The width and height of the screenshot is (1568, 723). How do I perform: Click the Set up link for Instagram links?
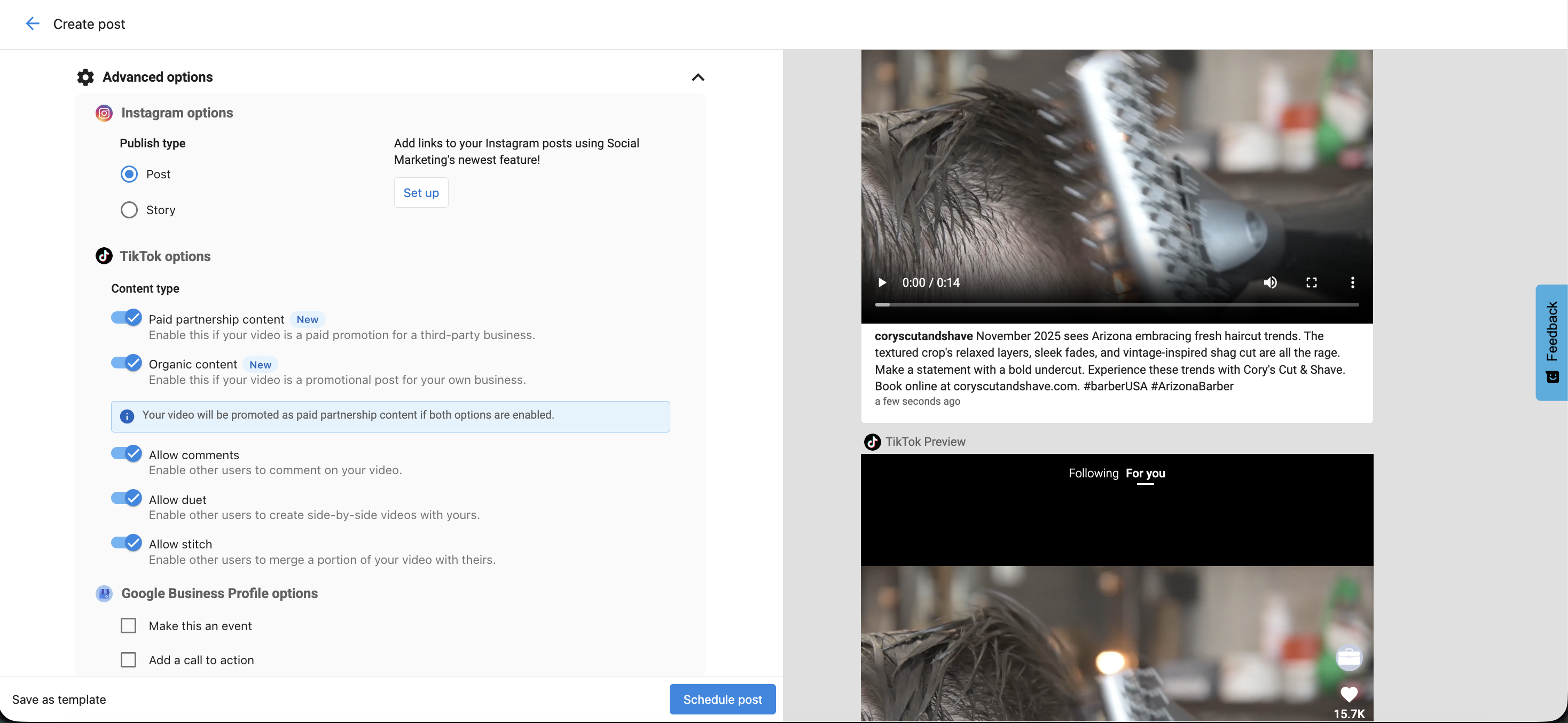point(421,192)
